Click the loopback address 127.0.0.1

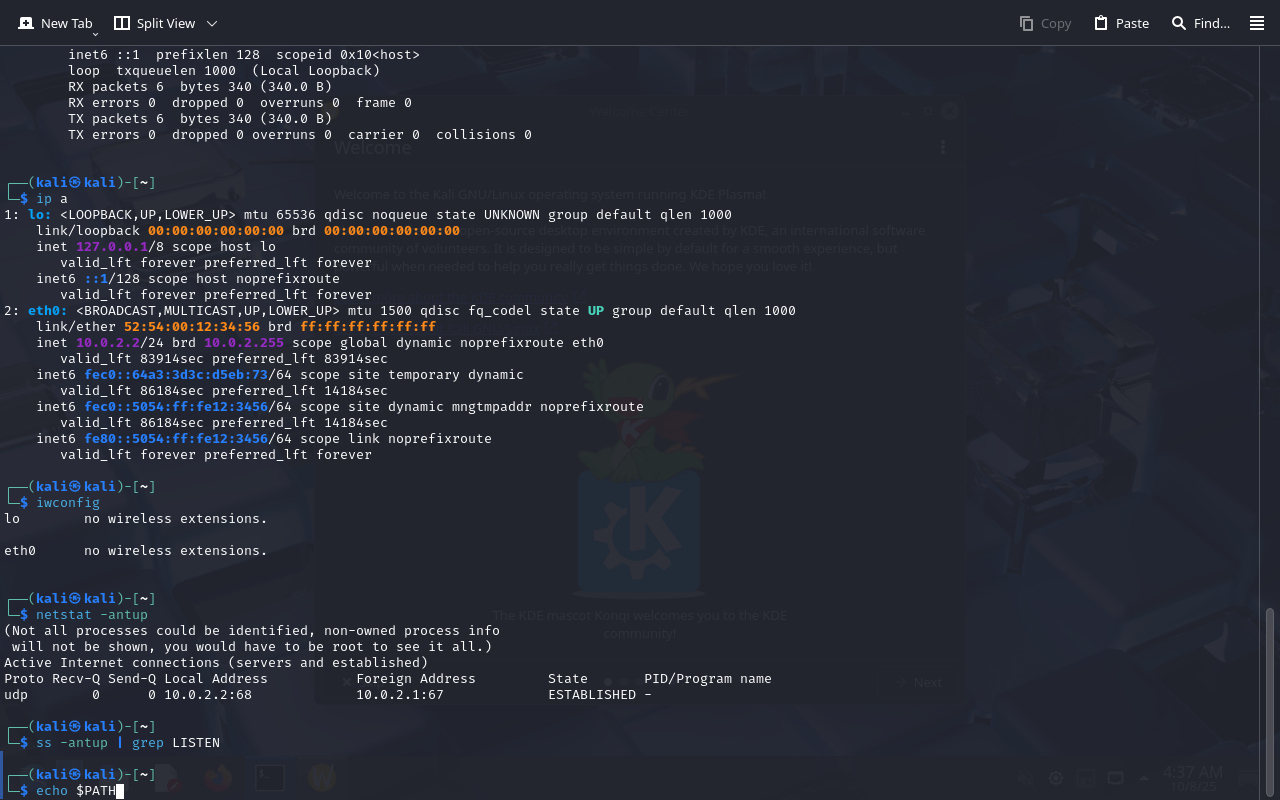coord(112,247)
